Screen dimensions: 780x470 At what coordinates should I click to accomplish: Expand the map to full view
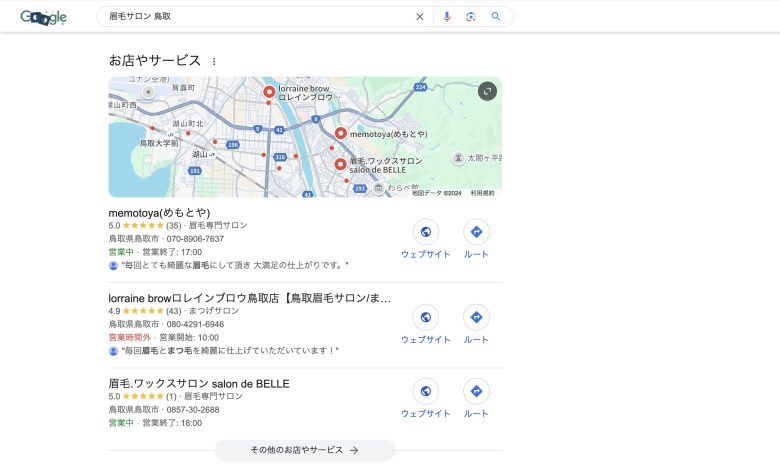click(x=487, y=91)
